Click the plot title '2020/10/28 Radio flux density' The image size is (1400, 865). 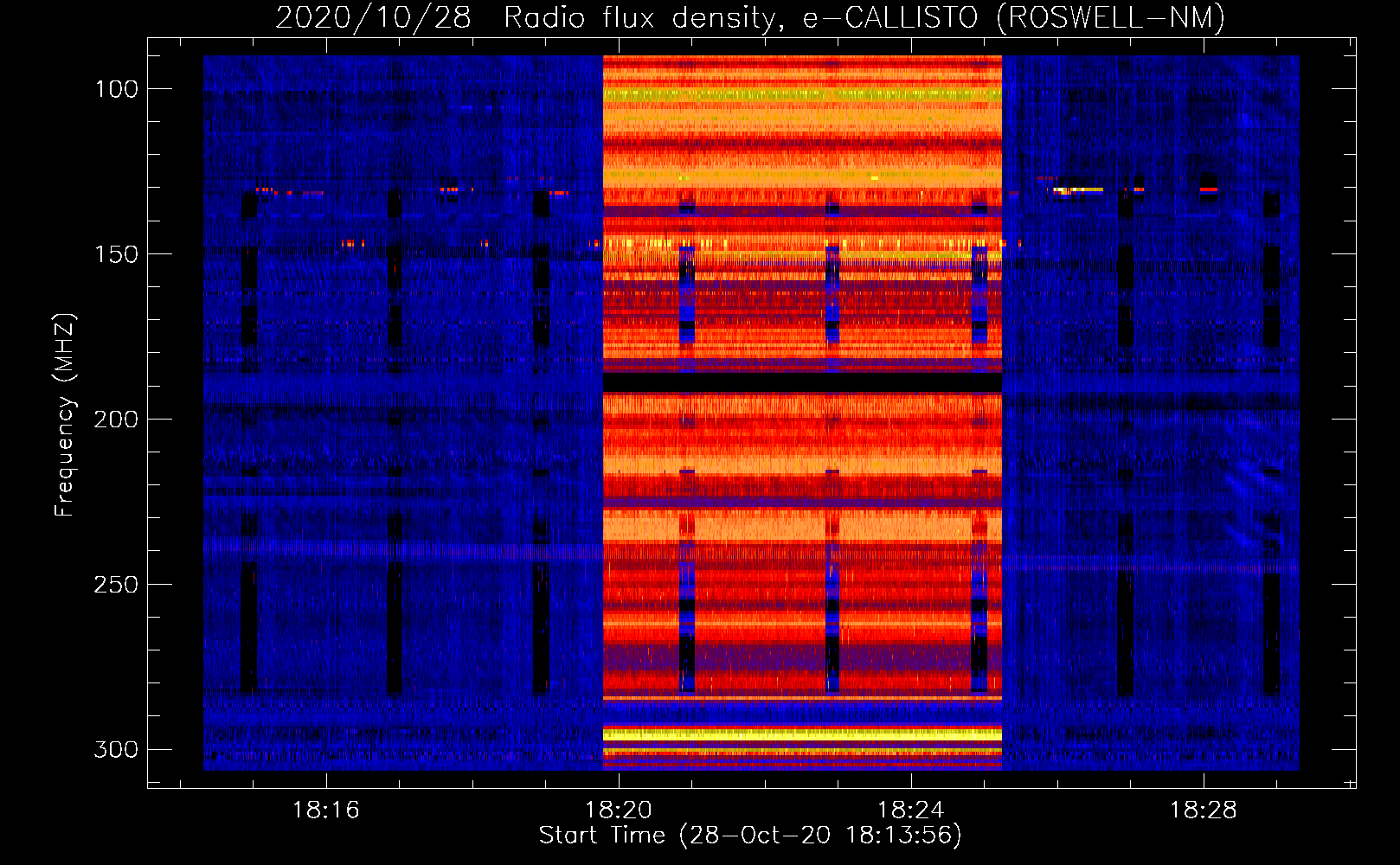tap(524, 17)
